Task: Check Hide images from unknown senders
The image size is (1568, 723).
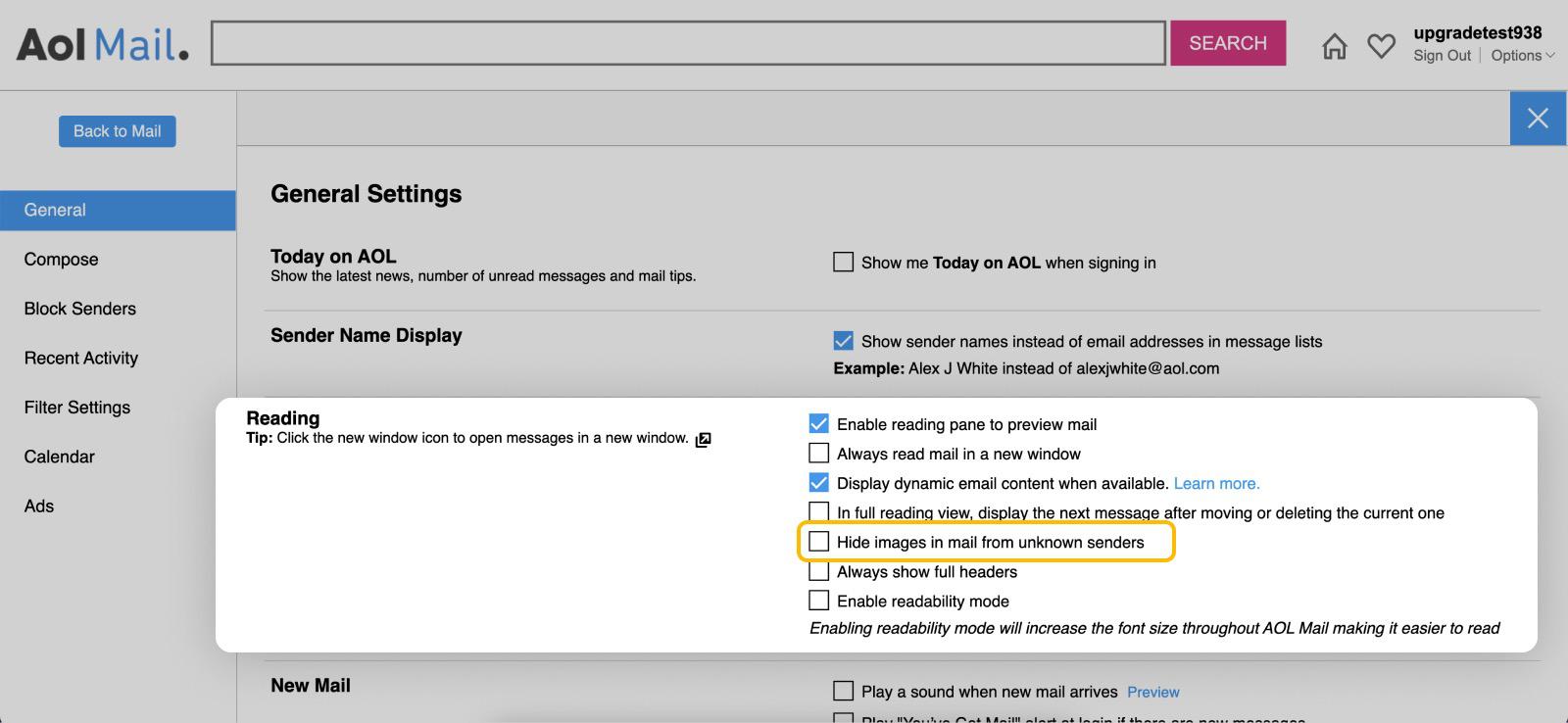Action: pos(818,541)
